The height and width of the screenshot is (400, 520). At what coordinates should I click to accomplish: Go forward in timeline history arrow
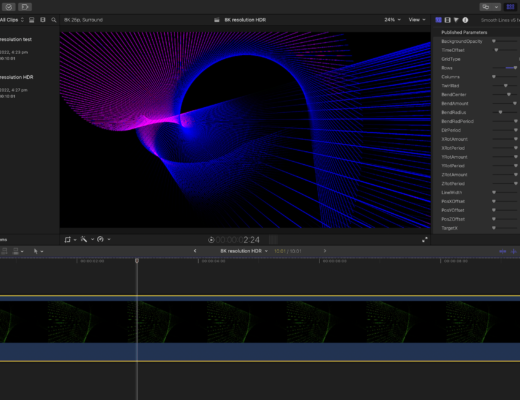pos(325,251)
